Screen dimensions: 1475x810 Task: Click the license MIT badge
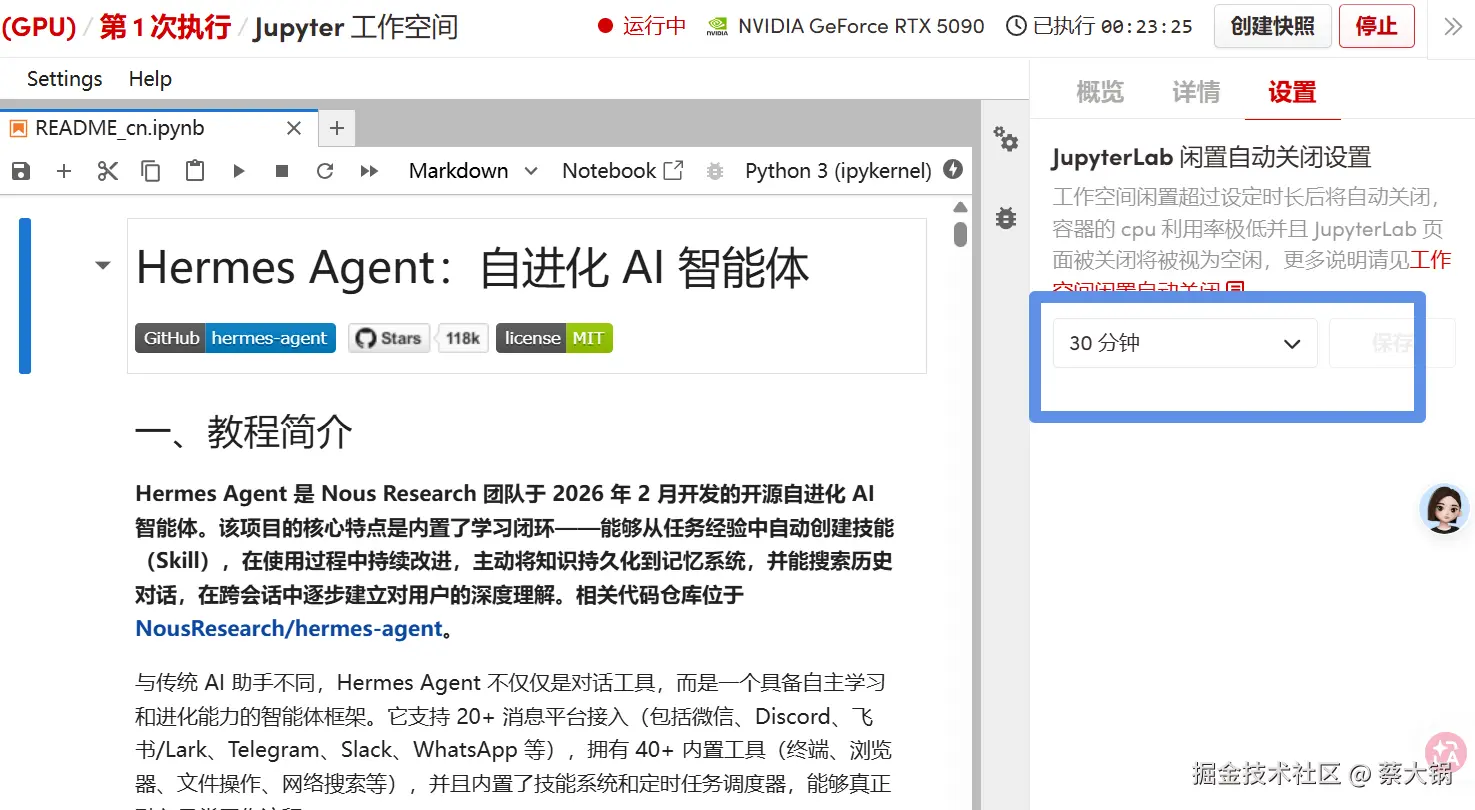554,338
